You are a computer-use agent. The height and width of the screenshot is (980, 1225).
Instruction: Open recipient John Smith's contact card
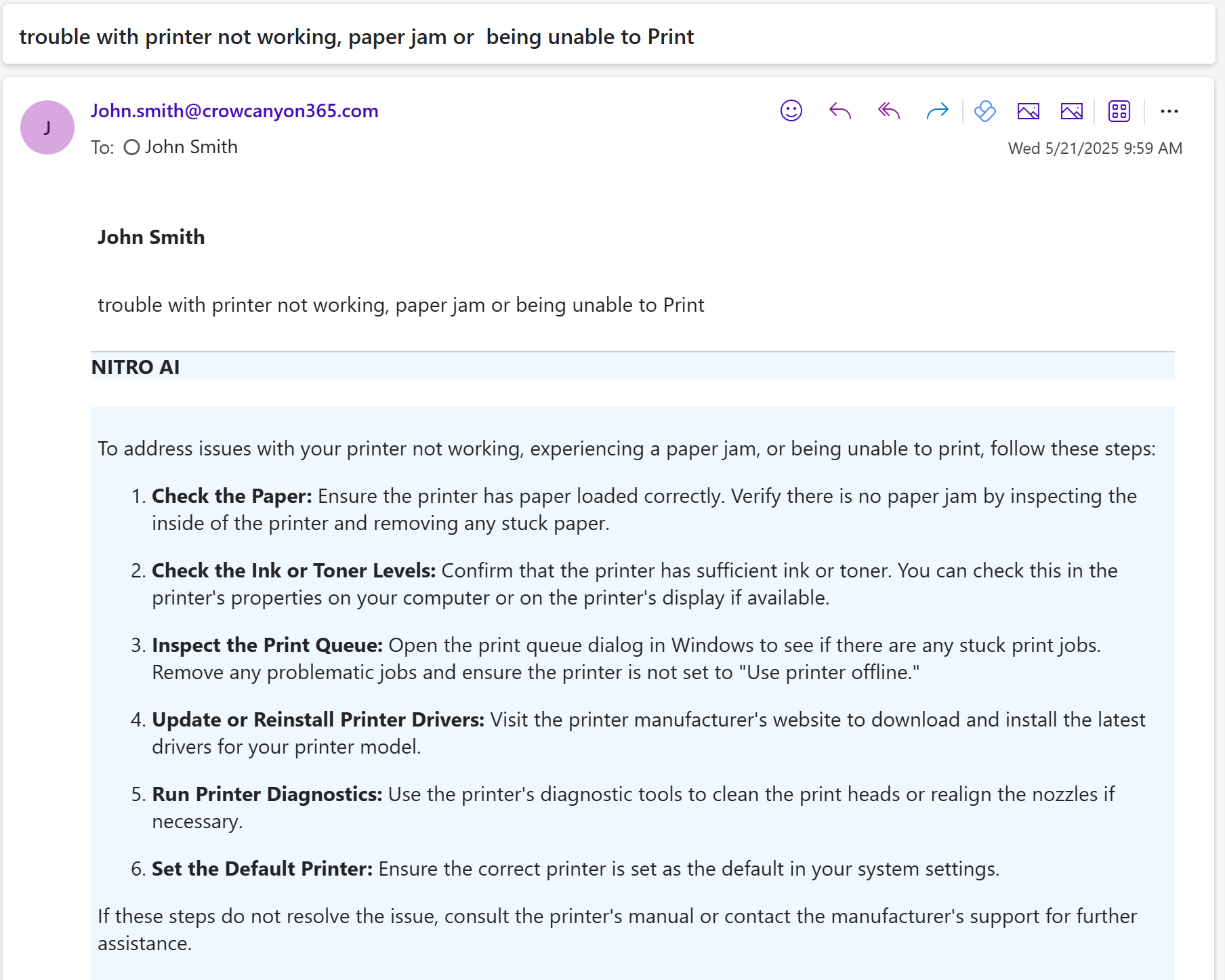click(191, 147)
